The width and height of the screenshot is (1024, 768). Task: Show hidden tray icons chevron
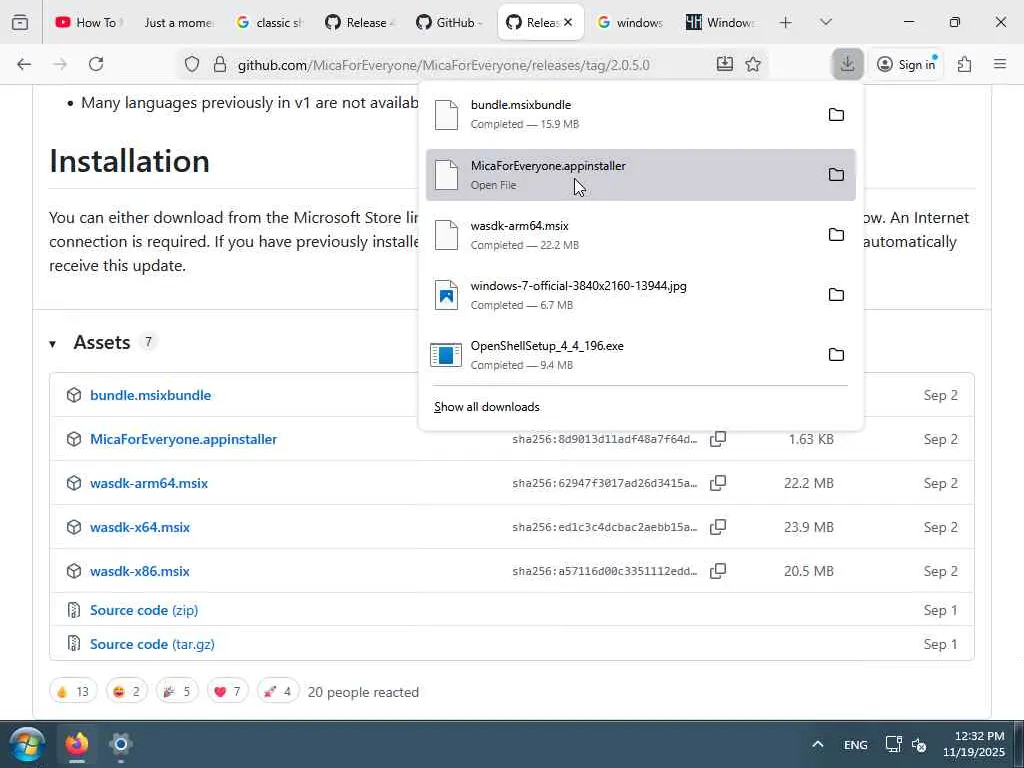817,744
